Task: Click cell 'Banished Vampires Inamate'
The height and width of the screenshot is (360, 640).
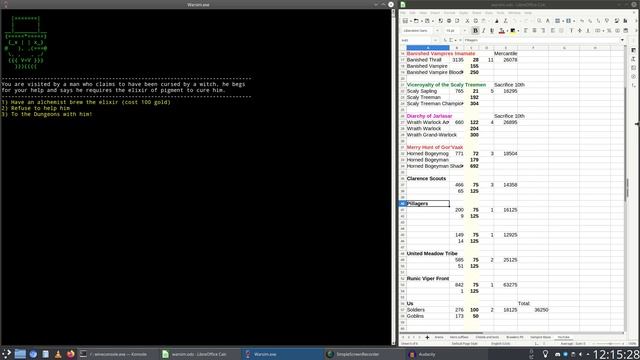Action: (441, 53)
